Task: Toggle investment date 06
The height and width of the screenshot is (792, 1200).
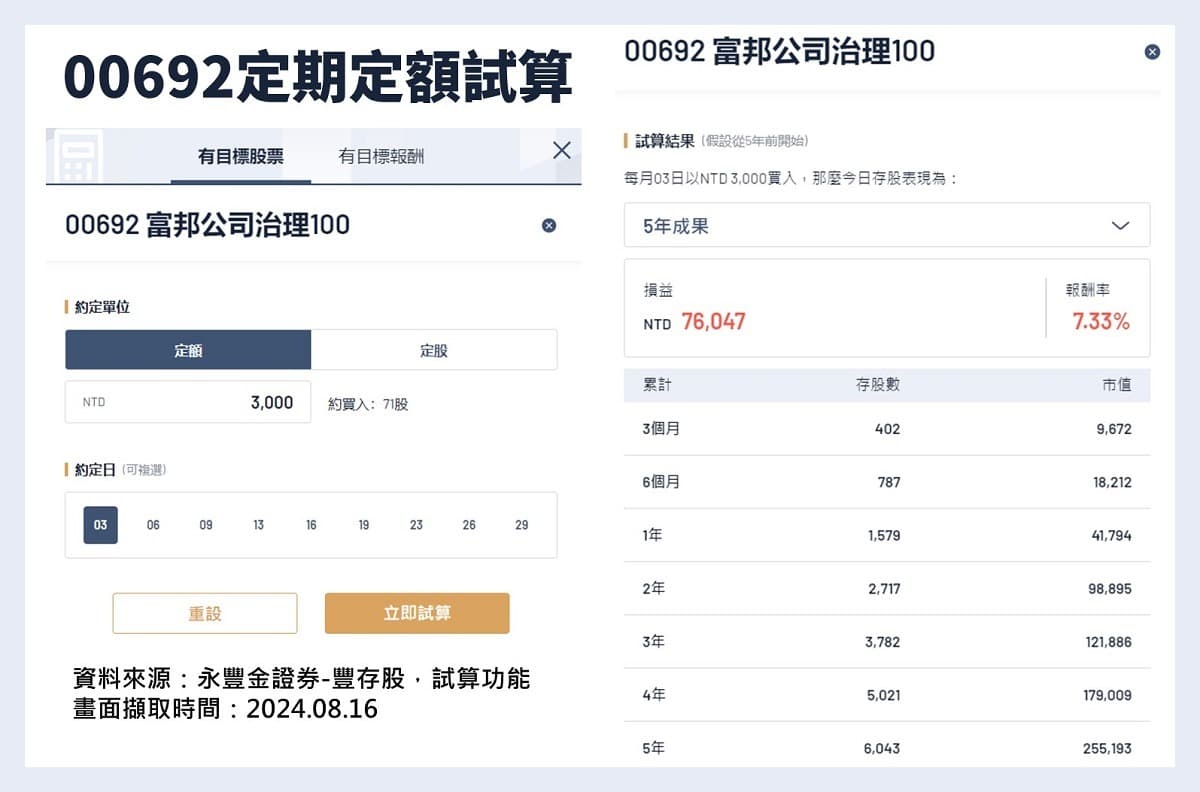Action: point(152,525)
